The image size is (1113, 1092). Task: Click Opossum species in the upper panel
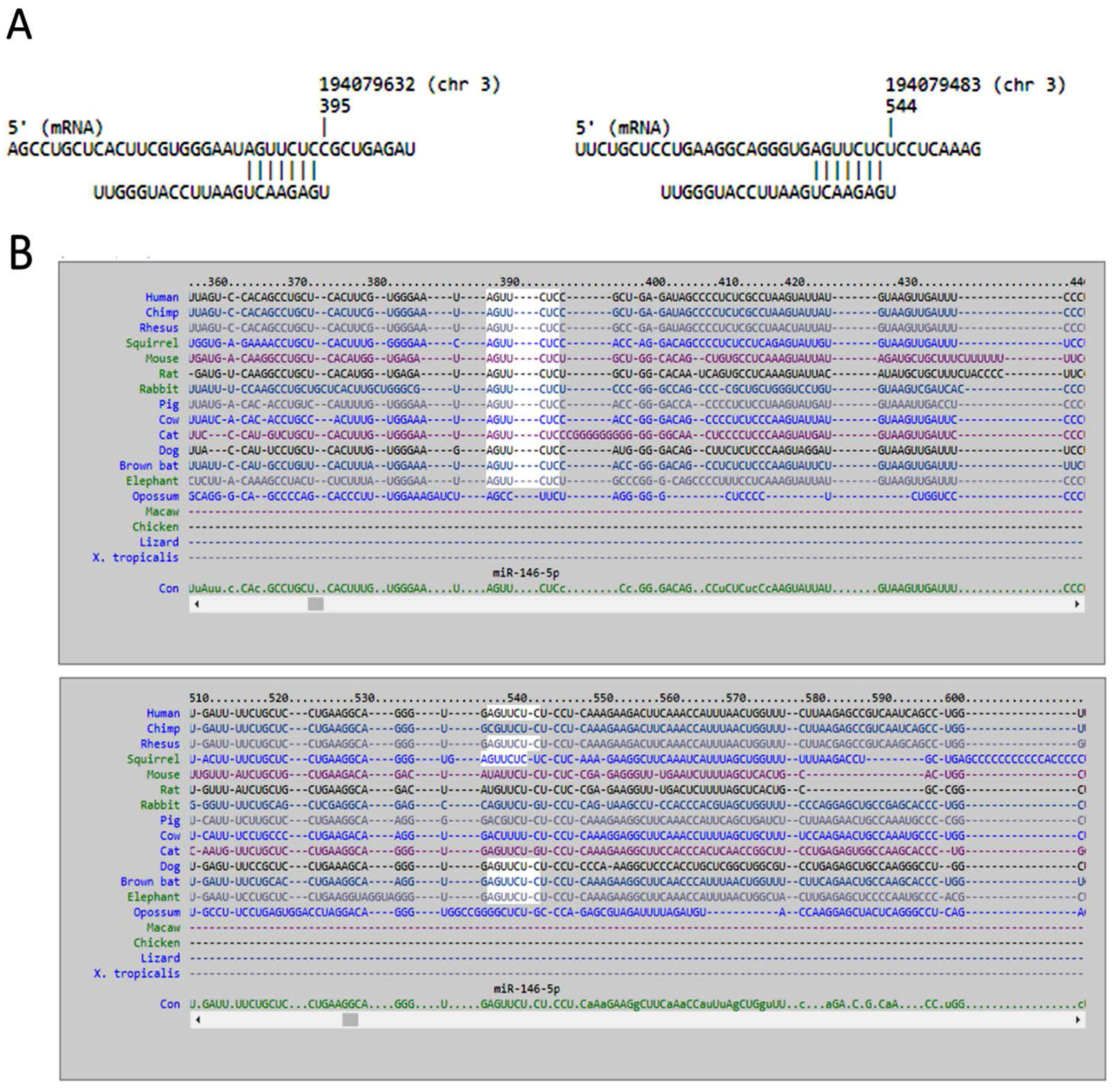[155, 496]
